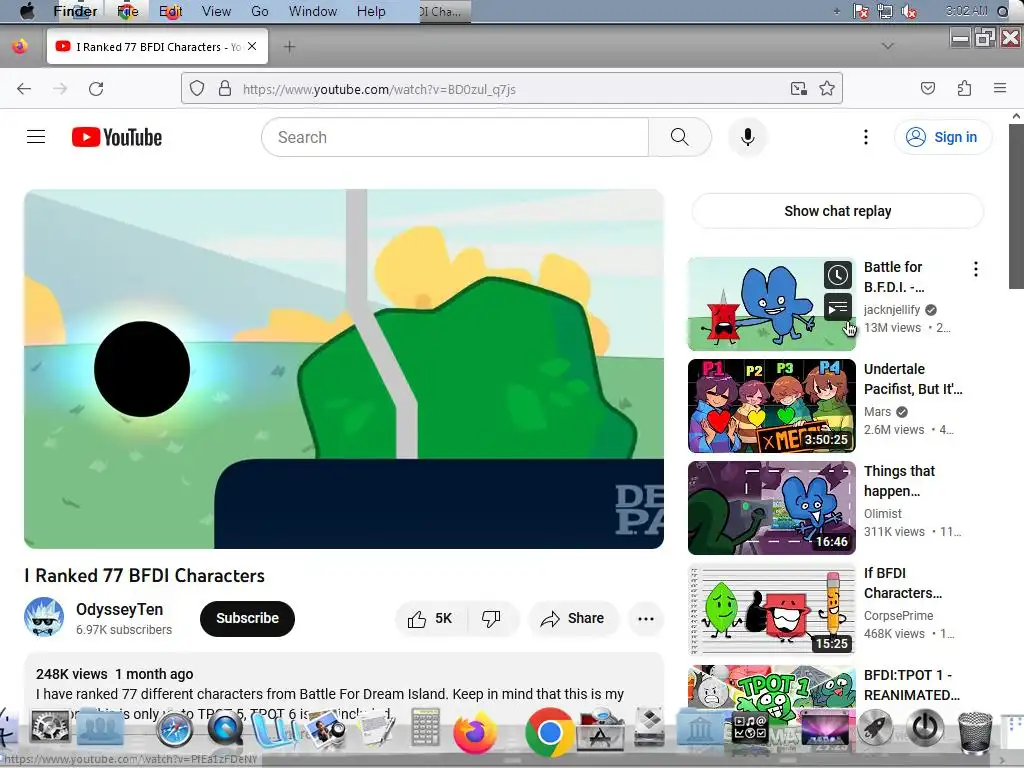Image resolution: width=1024 pixels, height=768 pixels.
Task: Subscribe to OdysseyTen
Action: 247,618
